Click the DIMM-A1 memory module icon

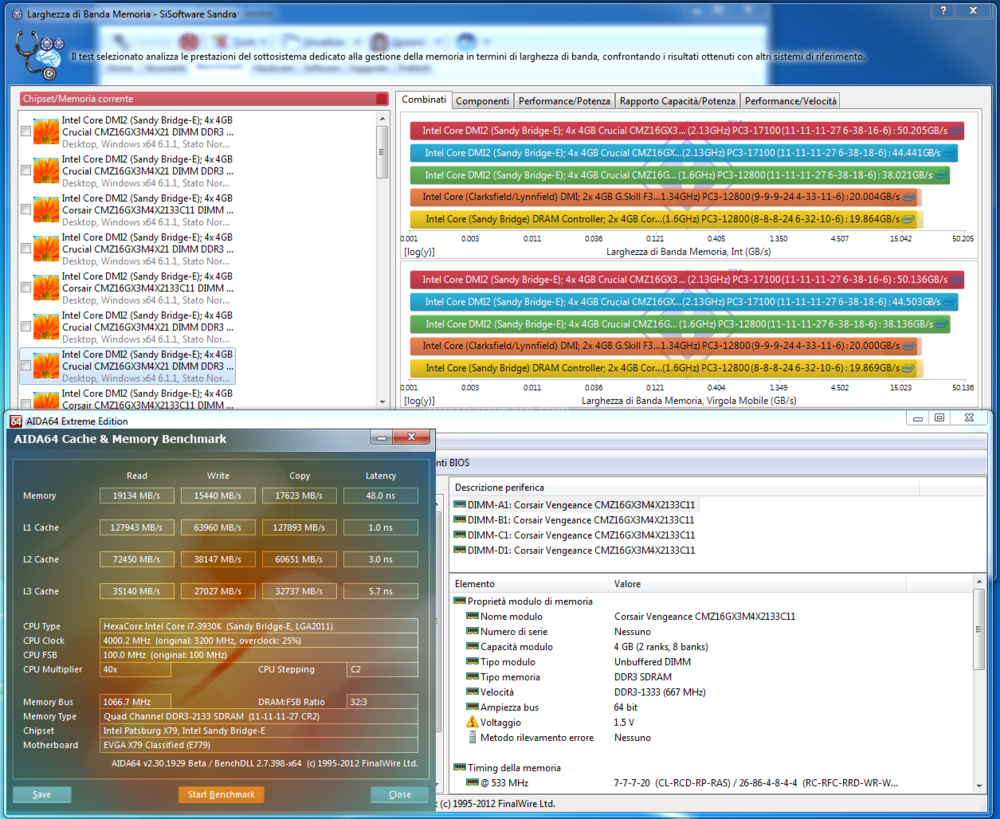(x=459, y=505)
